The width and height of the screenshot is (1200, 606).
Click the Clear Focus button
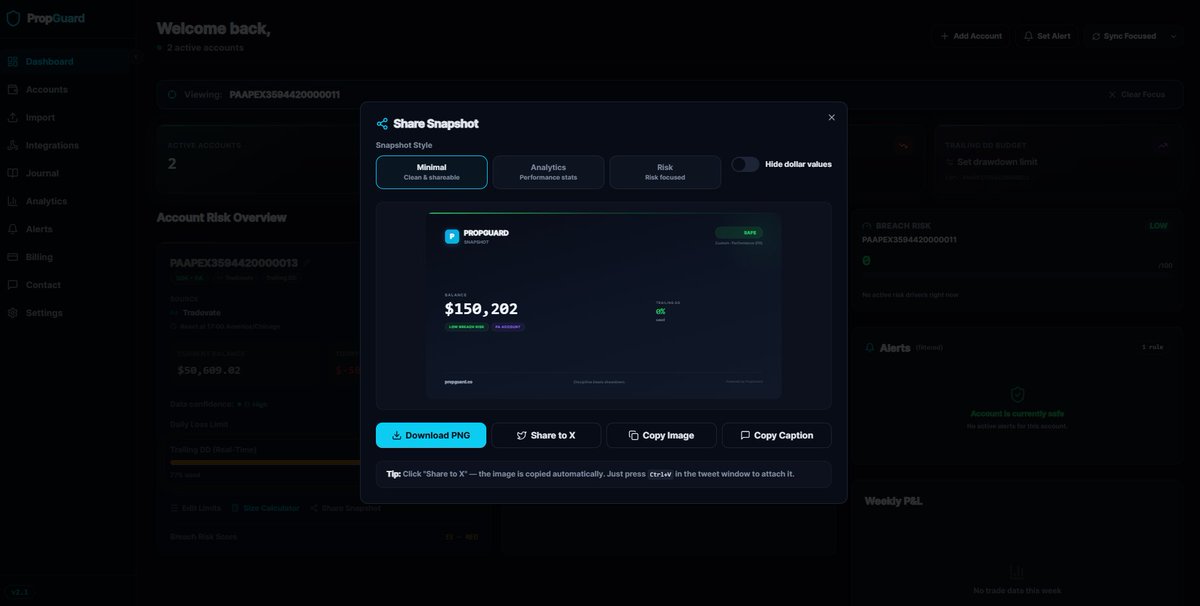tap(1136, 95)
